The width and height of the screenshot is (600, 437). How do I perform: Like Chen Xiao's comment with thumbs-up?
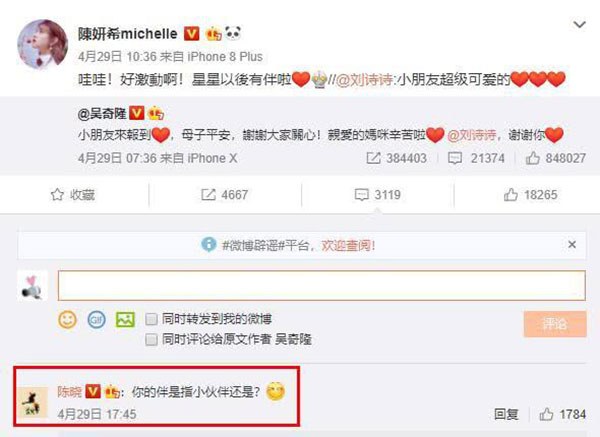(x=546, y=414)
